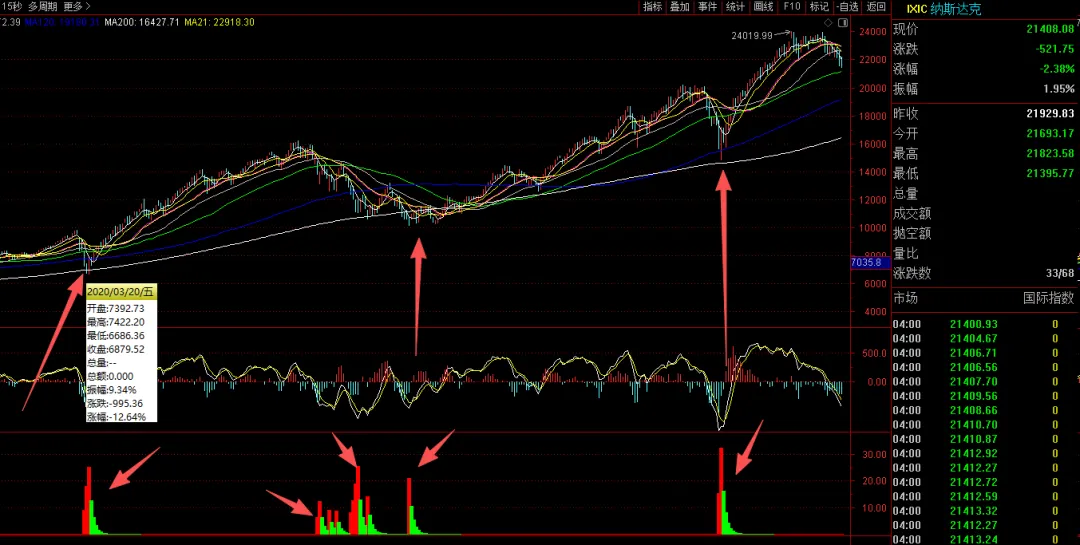Click the 24000 price axis label

pos(872,32)
